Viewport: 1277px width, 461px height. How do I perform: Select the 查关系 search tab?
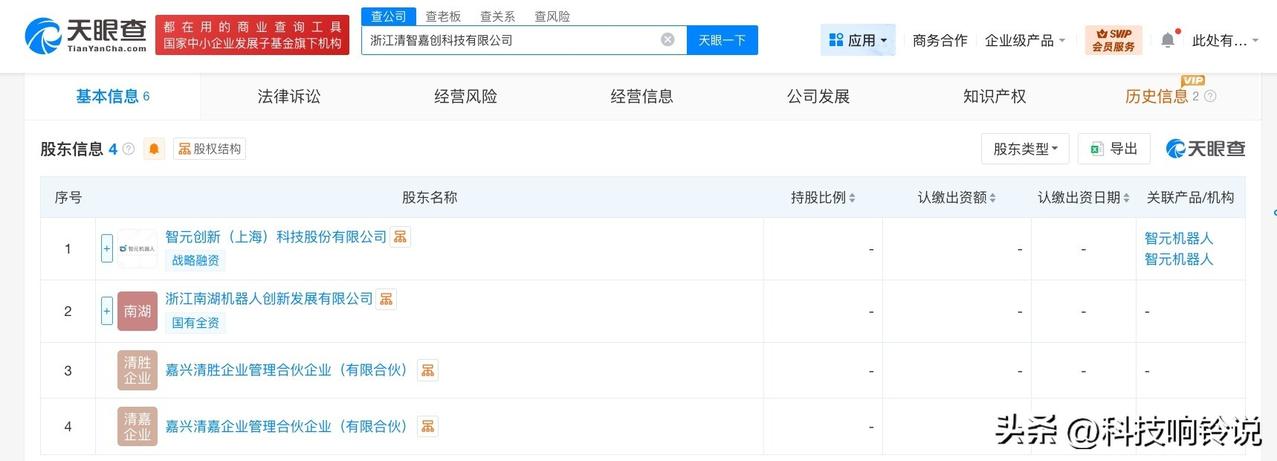(497, 16)
